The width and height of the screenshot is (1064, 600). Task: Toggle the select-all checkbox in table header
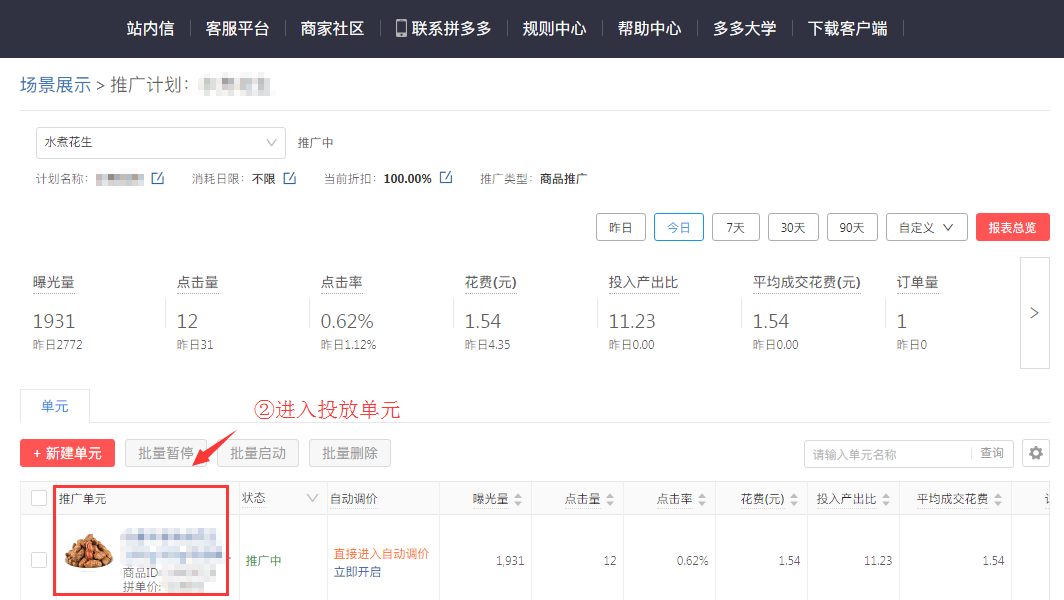39,498
